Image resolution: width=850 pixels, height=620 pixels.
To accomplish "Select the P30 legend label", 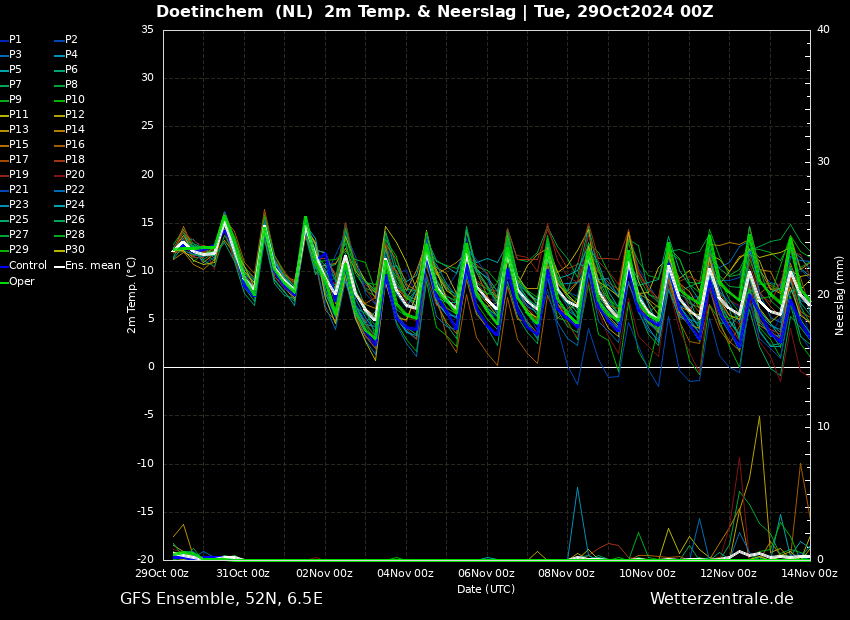I will click(75, 250).
